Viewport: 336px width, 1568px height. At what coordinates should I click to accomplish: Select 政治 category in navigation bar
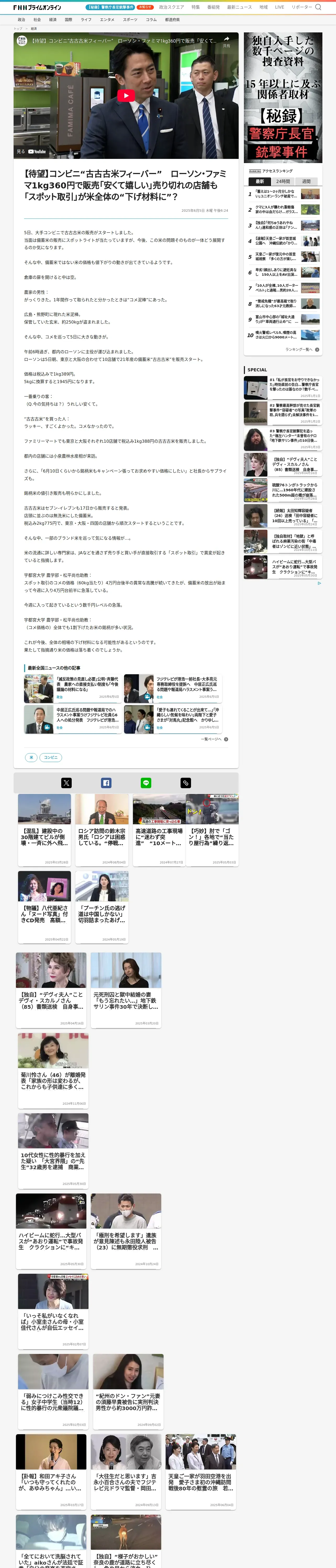coord(21,20)
